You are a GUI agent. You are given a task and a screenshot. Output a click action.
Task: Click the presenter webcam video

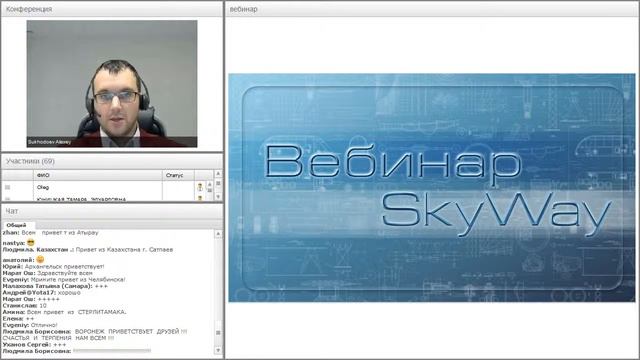(x=112, y=84)
